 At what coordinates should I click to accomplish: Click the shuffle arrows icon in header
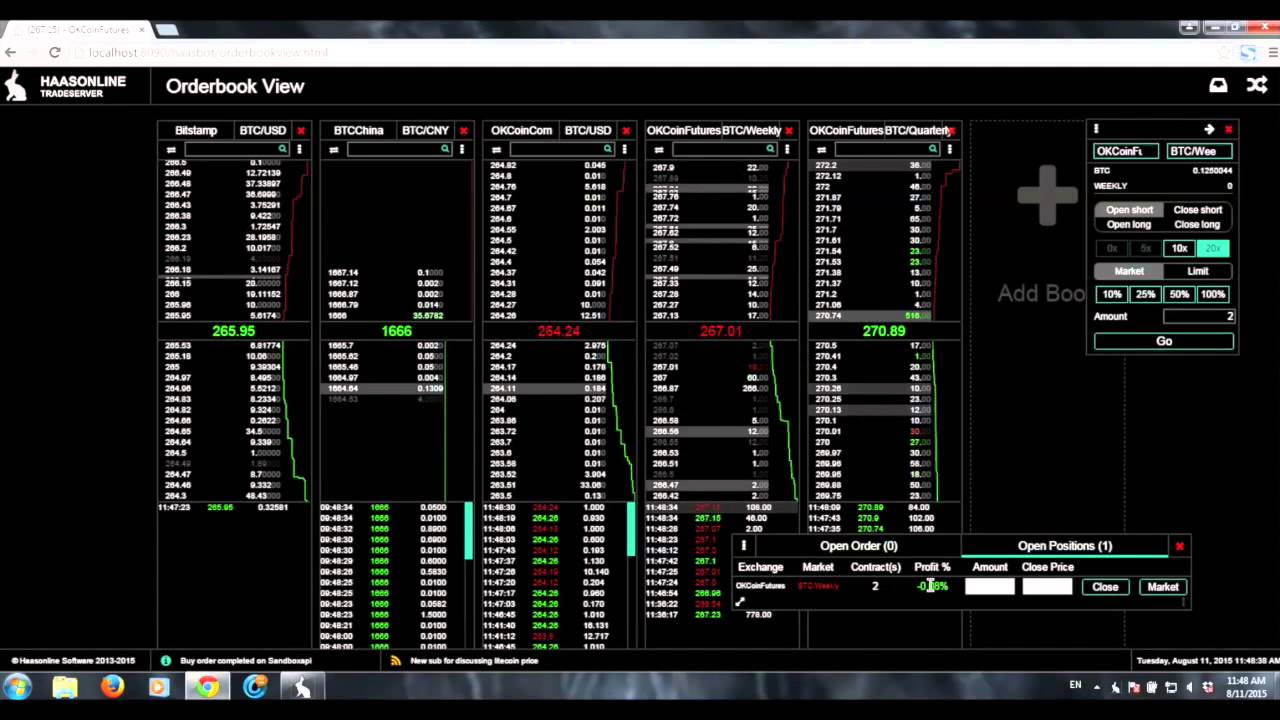[1257, 86]
